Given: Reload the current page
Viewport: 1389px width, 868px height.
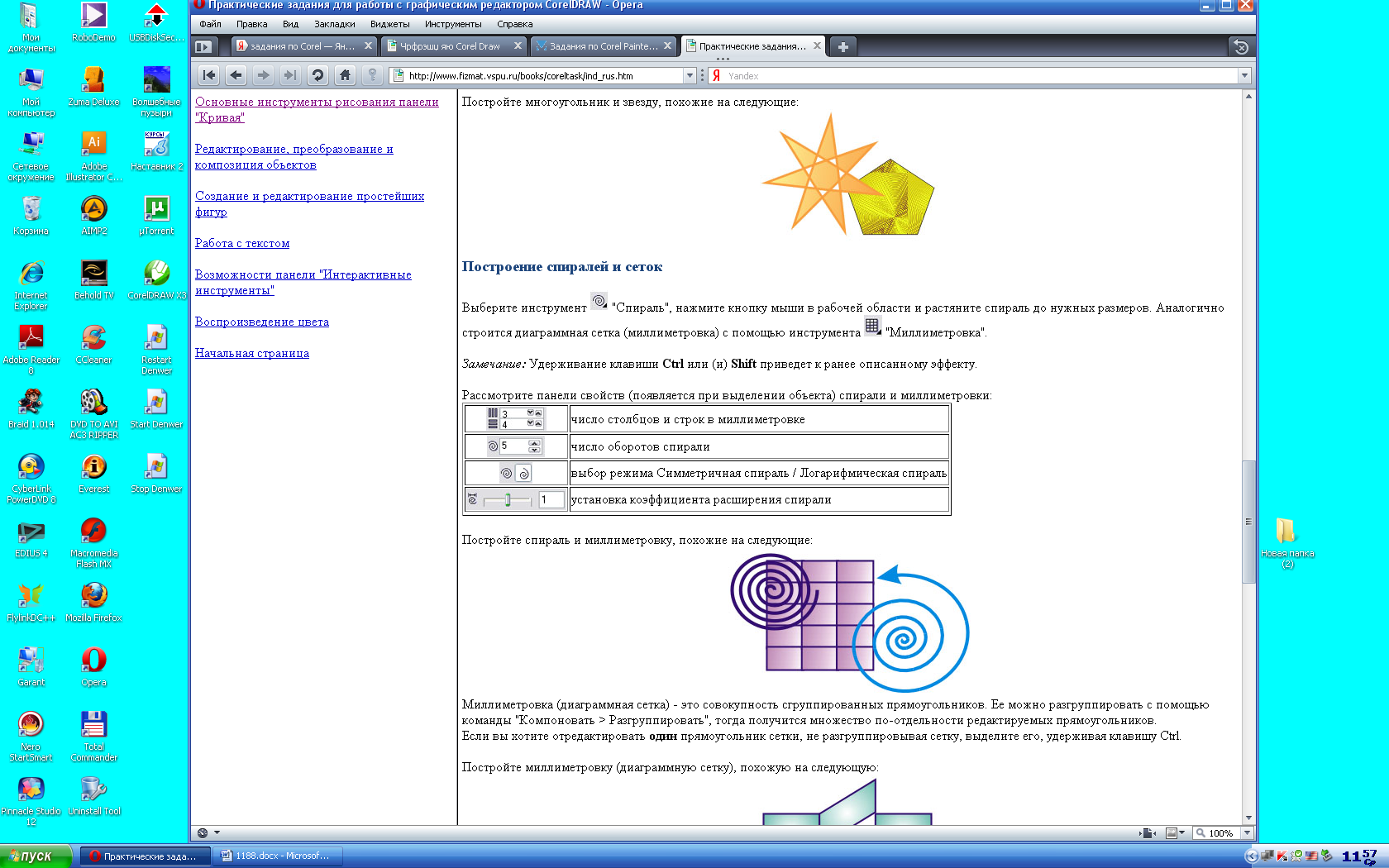Looking at the screenshot, I should 317,75.
